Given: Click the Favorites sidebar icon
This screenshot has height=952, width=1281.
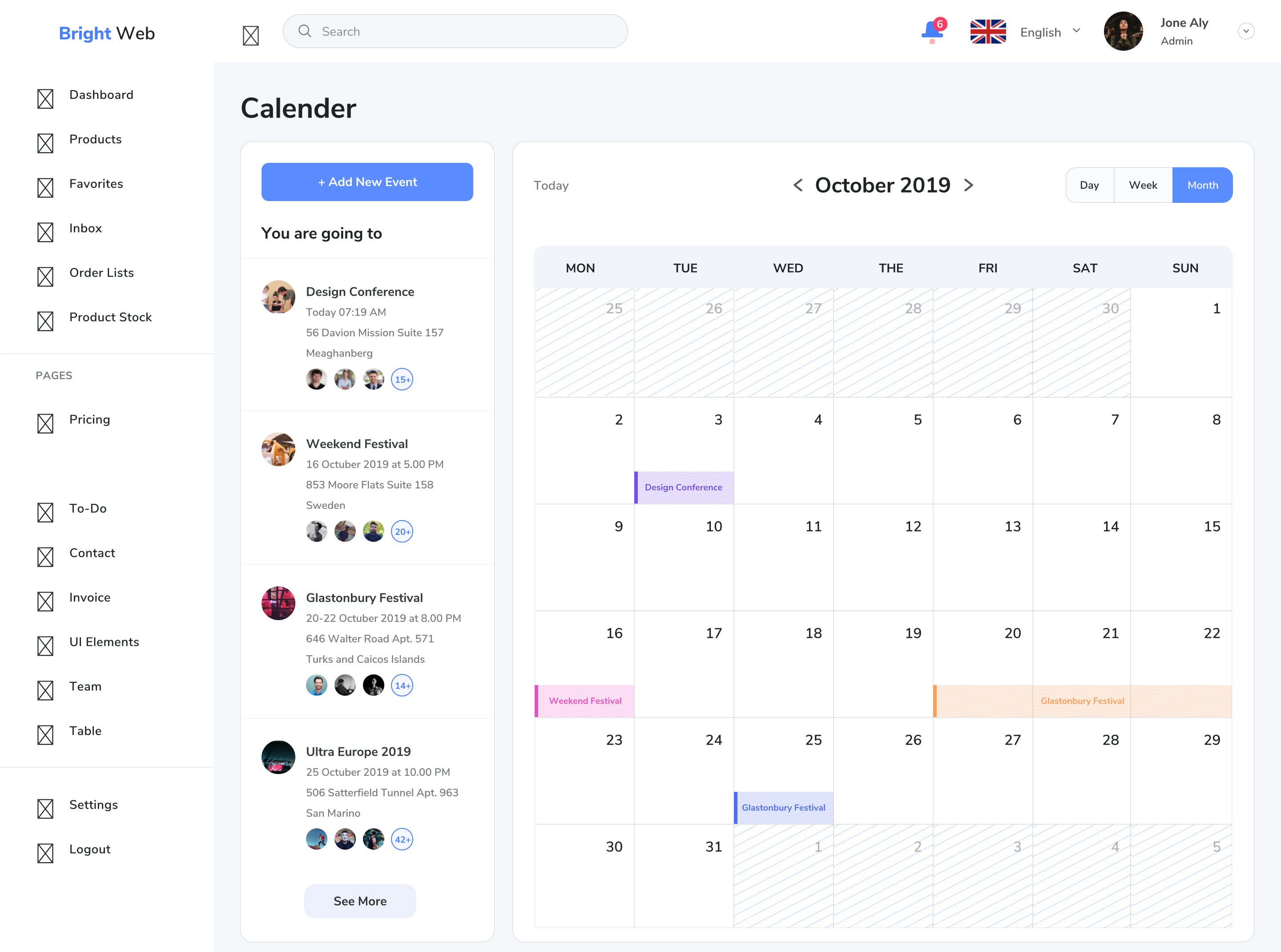Looking at the screenshot, I should point(45,184).
